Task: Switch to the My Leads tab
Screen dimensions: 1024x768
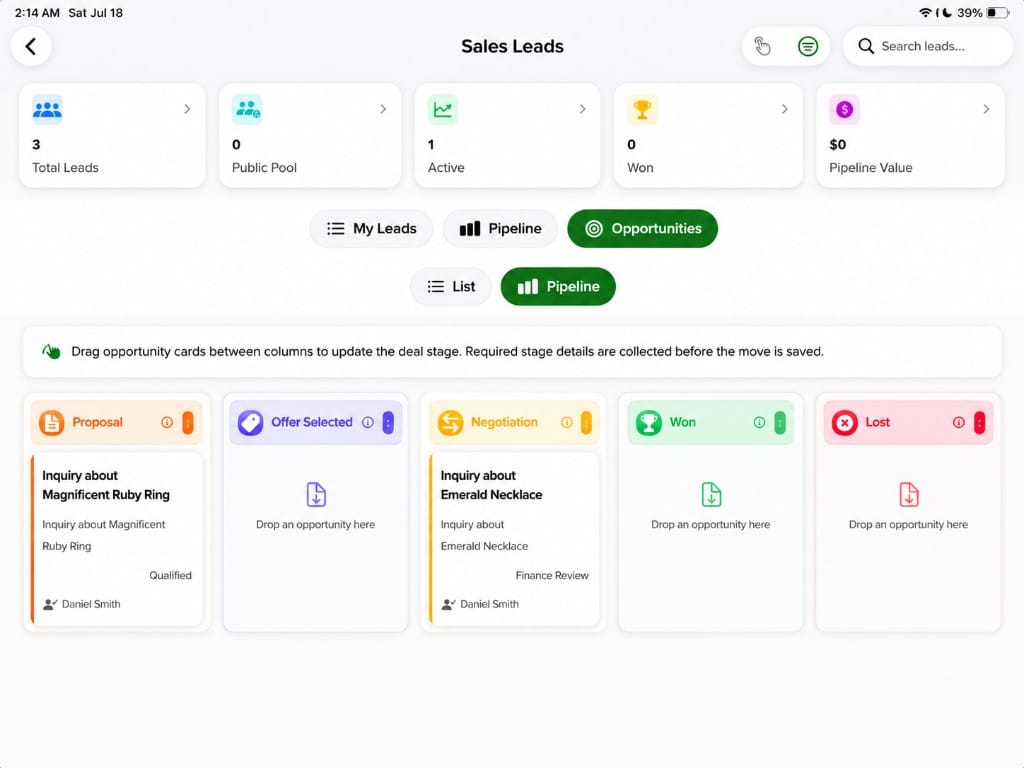Action: (x=371, y=229)
